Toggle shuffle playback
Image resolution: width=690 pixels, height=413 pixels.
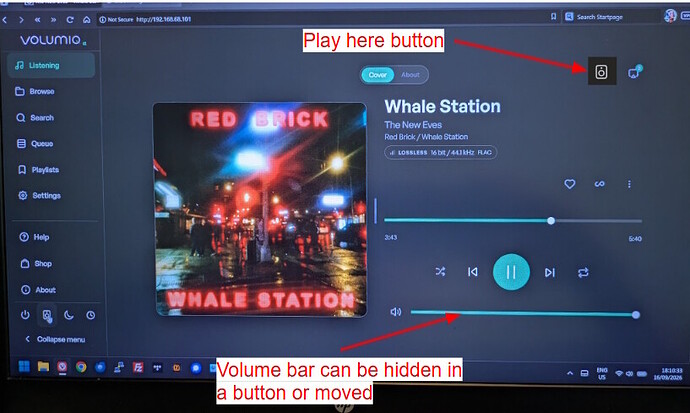pyautogui.click(x=440, y=272)
